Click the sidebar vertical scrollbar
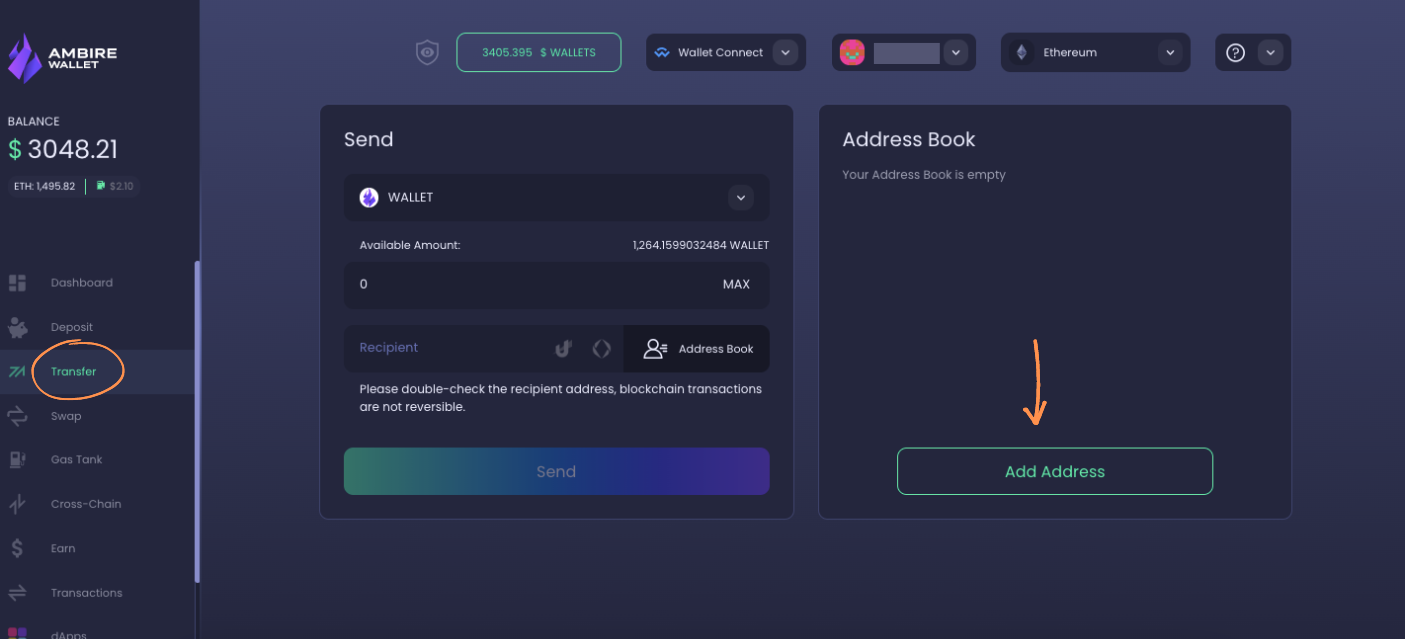Image resolution: width=1405 pixels, height=639 pixels. (197, 421)
